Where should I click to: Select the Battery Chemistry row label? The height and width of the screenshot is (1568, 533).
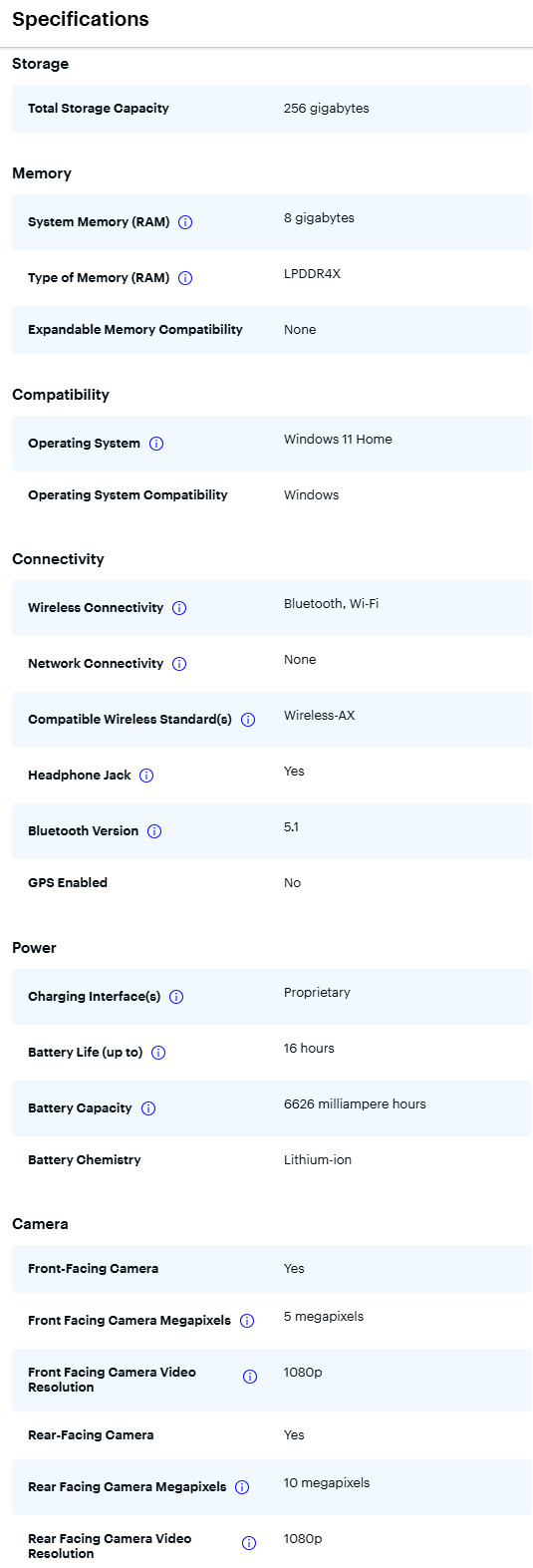(x=85, y=1160)
